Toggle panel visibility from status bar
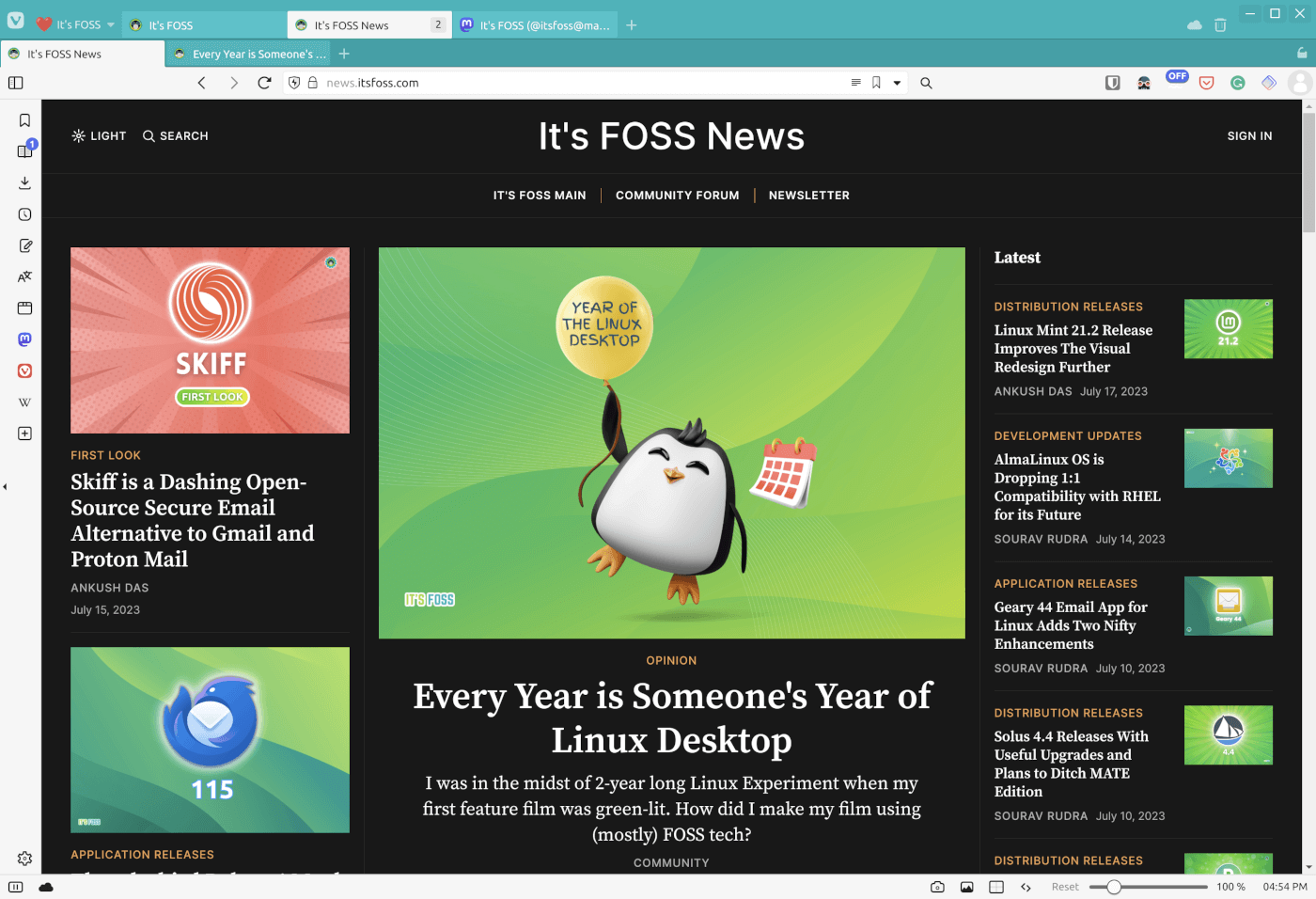 point(16,887)
